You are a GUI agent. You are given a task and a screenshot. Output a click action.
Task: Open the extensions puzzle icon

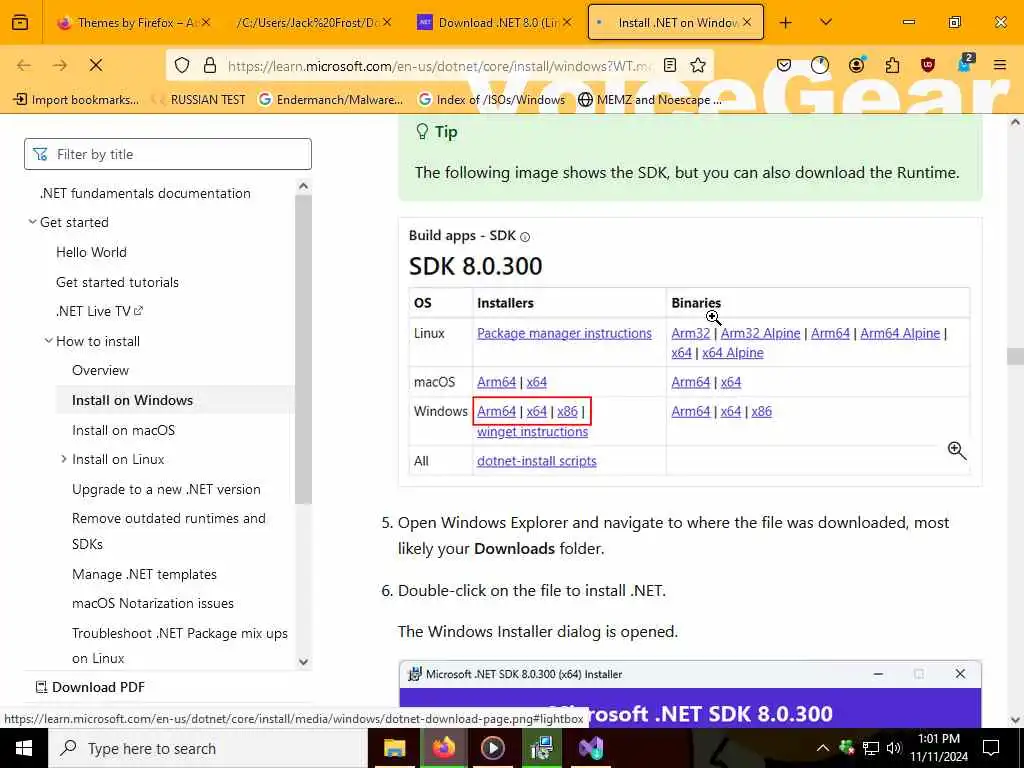(x=892, y=65)
